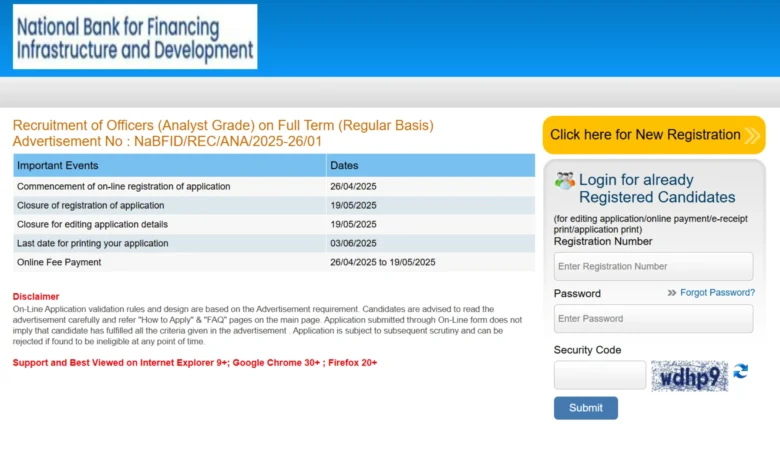
Task: Focus the Security Code input box
Action: coord(599,375)
